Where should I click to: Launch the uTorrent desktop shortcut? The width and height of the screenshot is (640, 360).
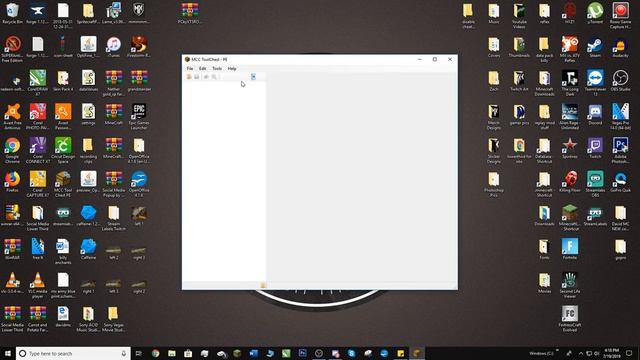[x=595, y=13]
